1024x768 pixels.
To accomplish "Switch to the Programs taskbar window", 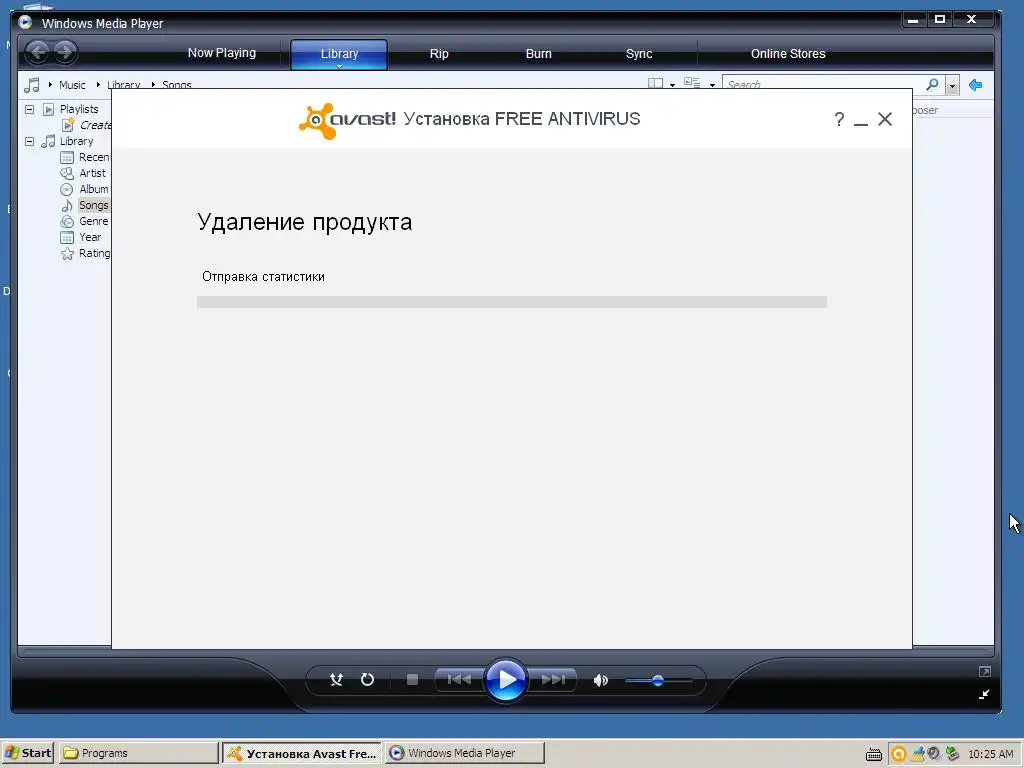I will tap(138, 753).
